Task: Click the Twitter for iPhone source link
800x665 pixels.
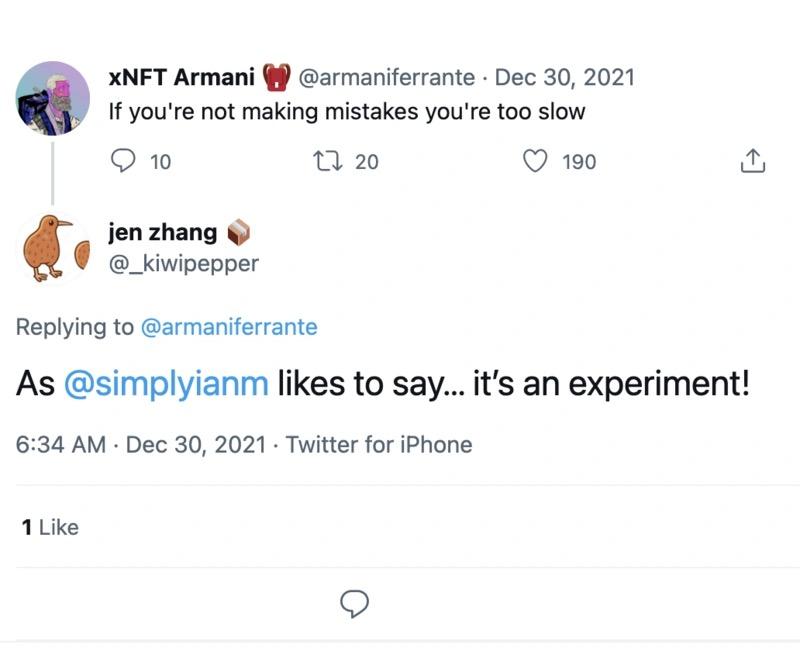Action: 379,444
